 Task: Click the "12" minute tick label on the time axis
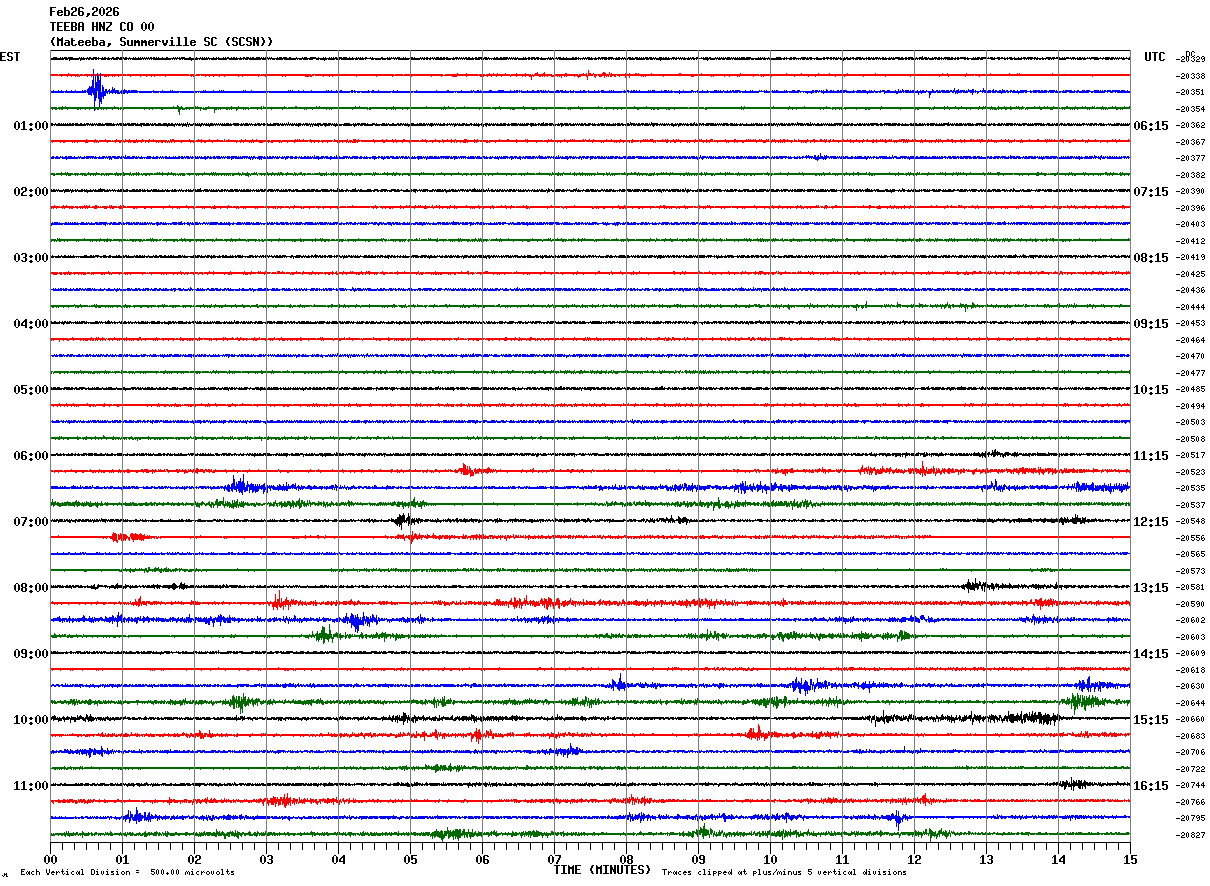[x=914, y=859]
